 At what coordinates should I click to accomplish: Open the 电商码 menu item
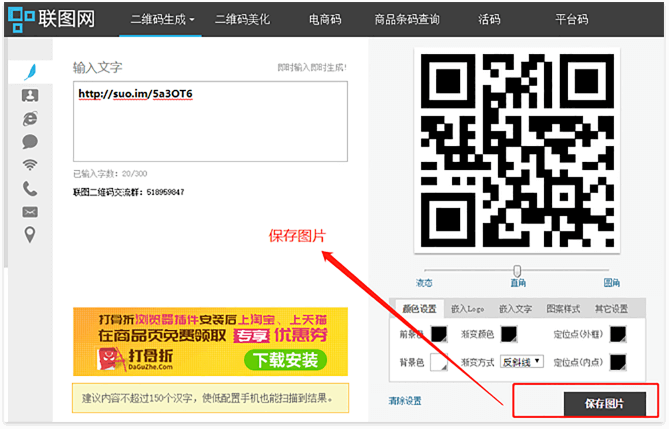pyautogui.click(x=325, y=20)
